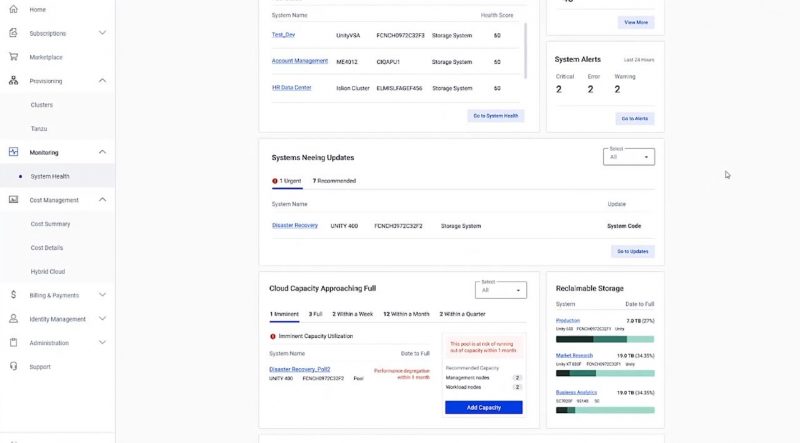Open the Select dropdown in Cloud Capacity panel
Image resolution: width=800 pixels, height=443 pixels.
[x=501, y=290]
